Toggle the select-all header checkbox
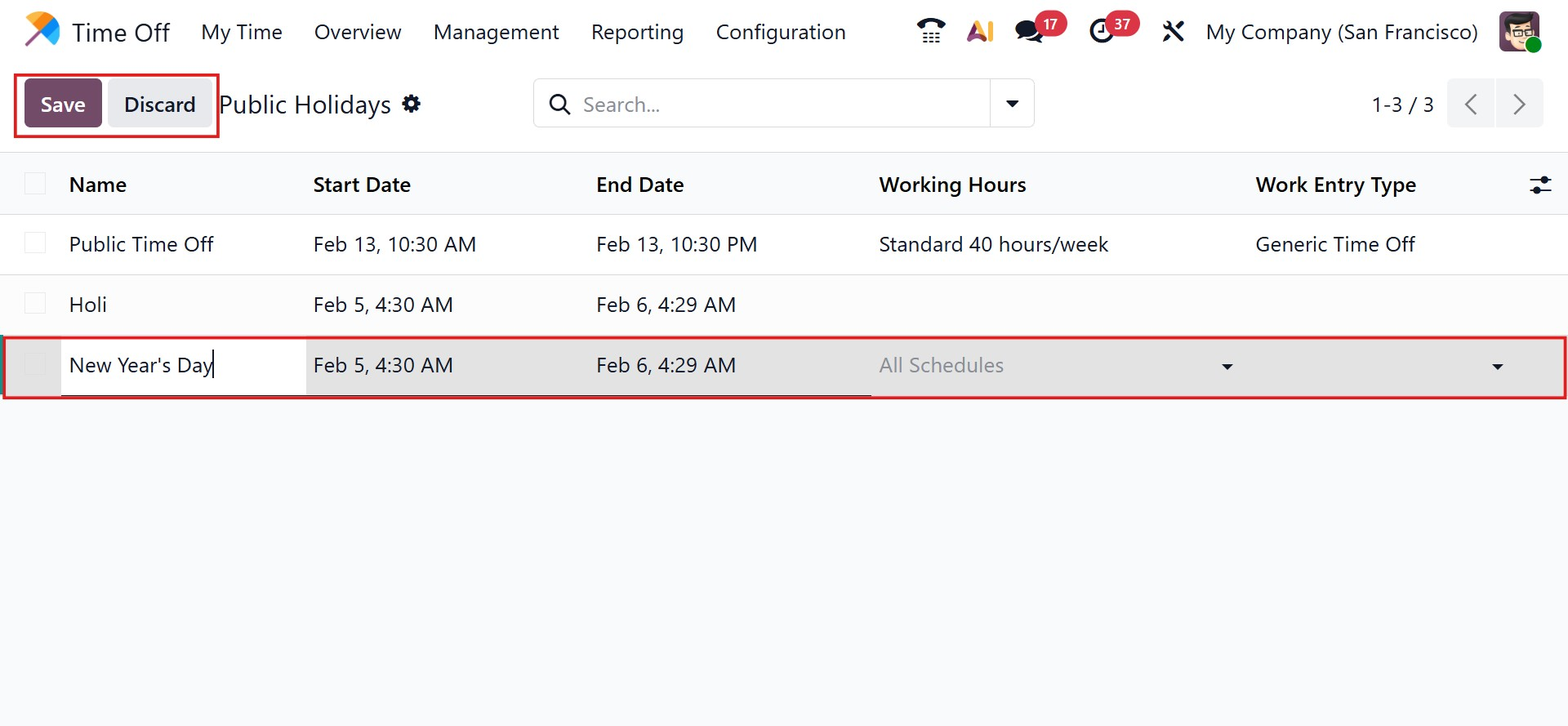1568x726 pixels. click(35, 184)
